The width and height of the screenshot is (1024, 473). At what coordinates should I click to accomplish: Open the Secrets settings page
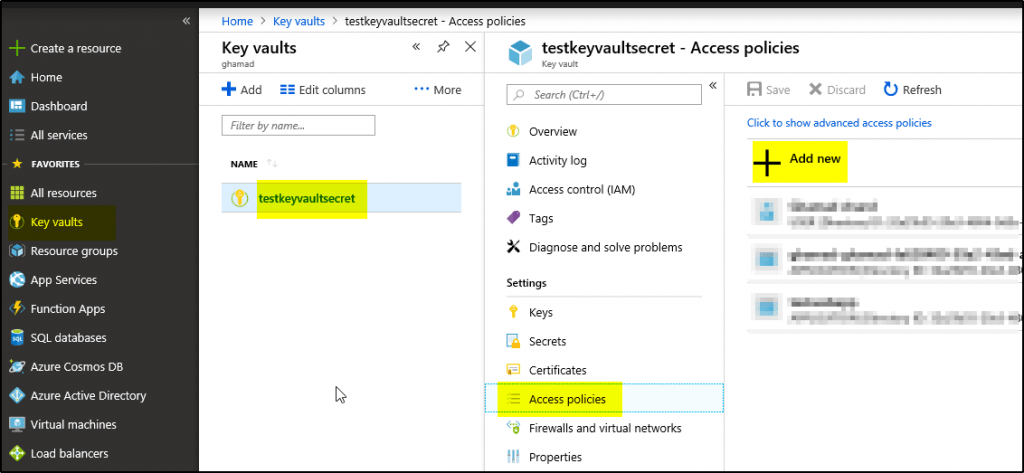point(547,341)
